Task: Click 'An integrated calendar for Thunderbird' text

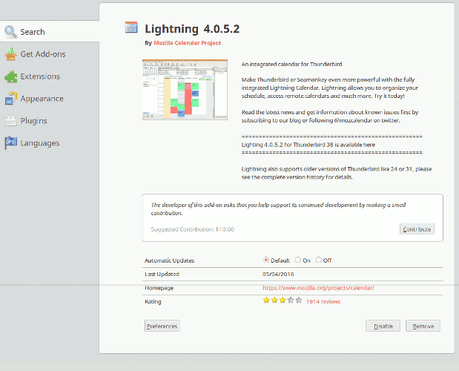Action: click(x=292, y=64)
